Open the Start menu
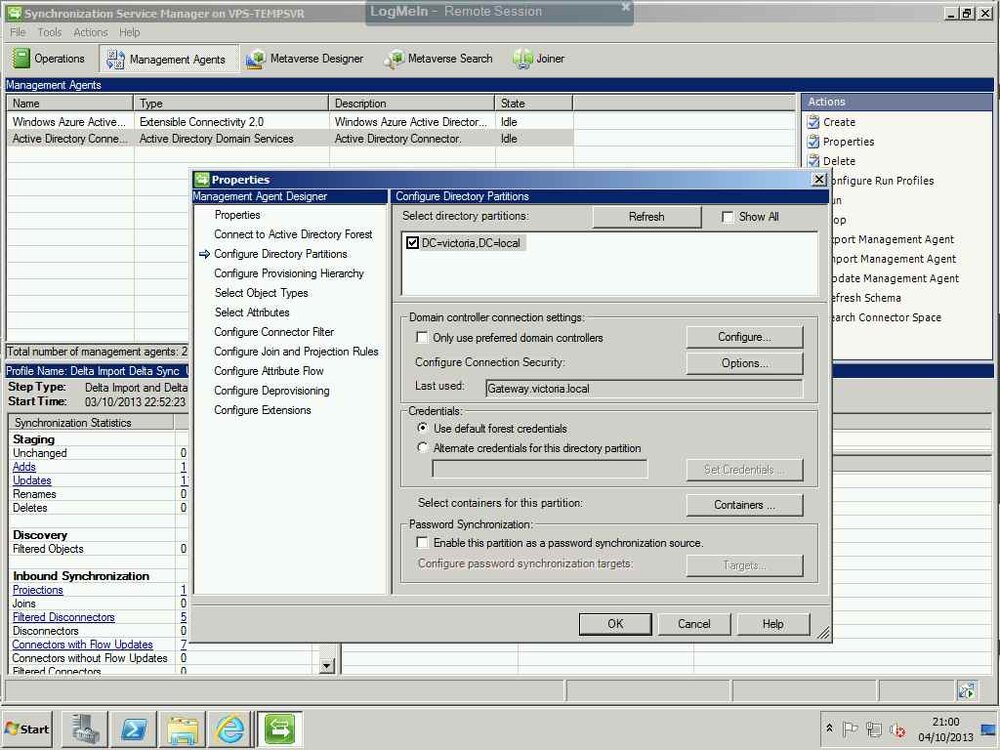Screen dimensions: 1000x750 [x=27, y=729]
